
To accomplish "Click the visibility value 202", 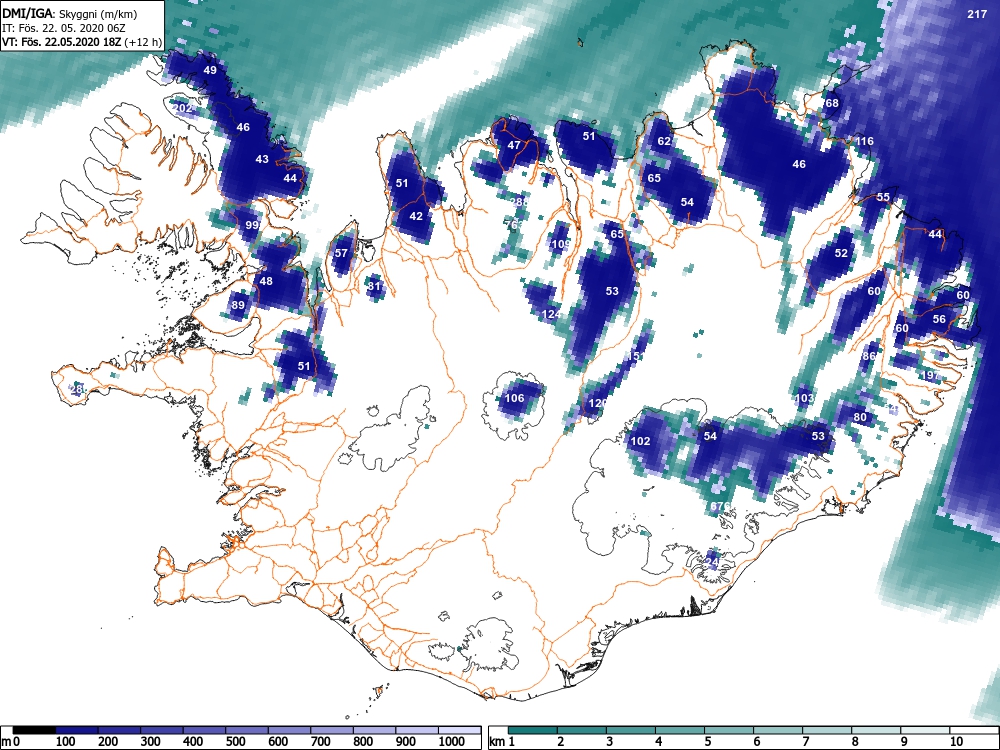I will (182, 108).
